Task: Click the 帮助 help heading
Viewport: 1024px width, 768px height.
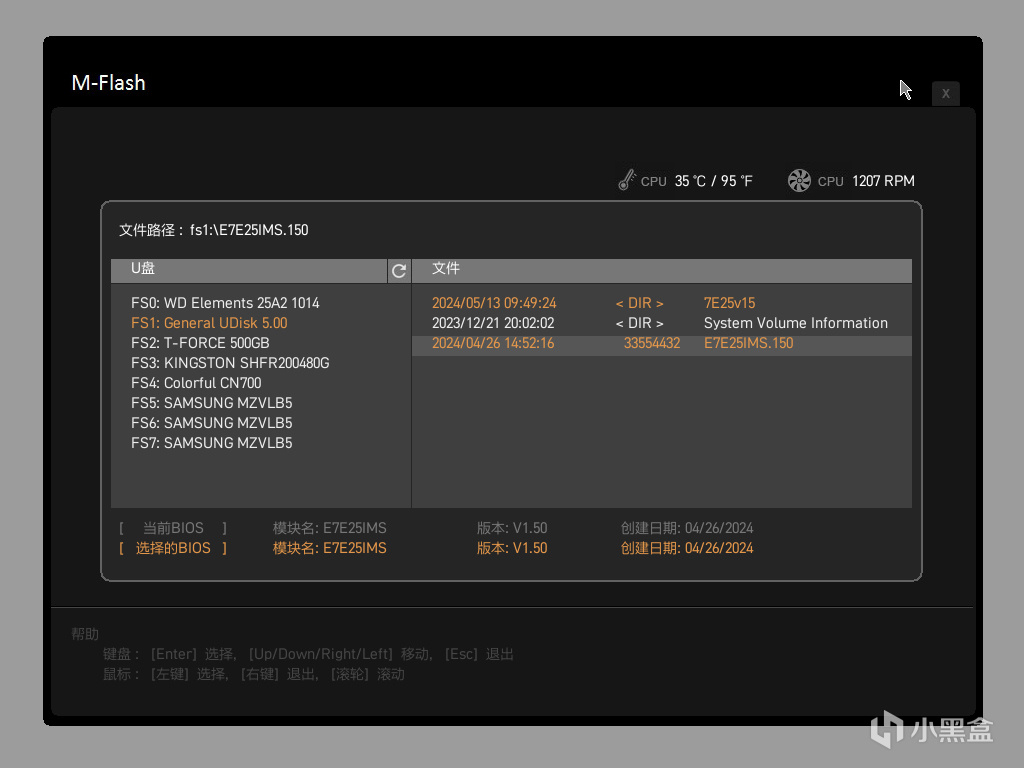Action: tap(85, 634)
